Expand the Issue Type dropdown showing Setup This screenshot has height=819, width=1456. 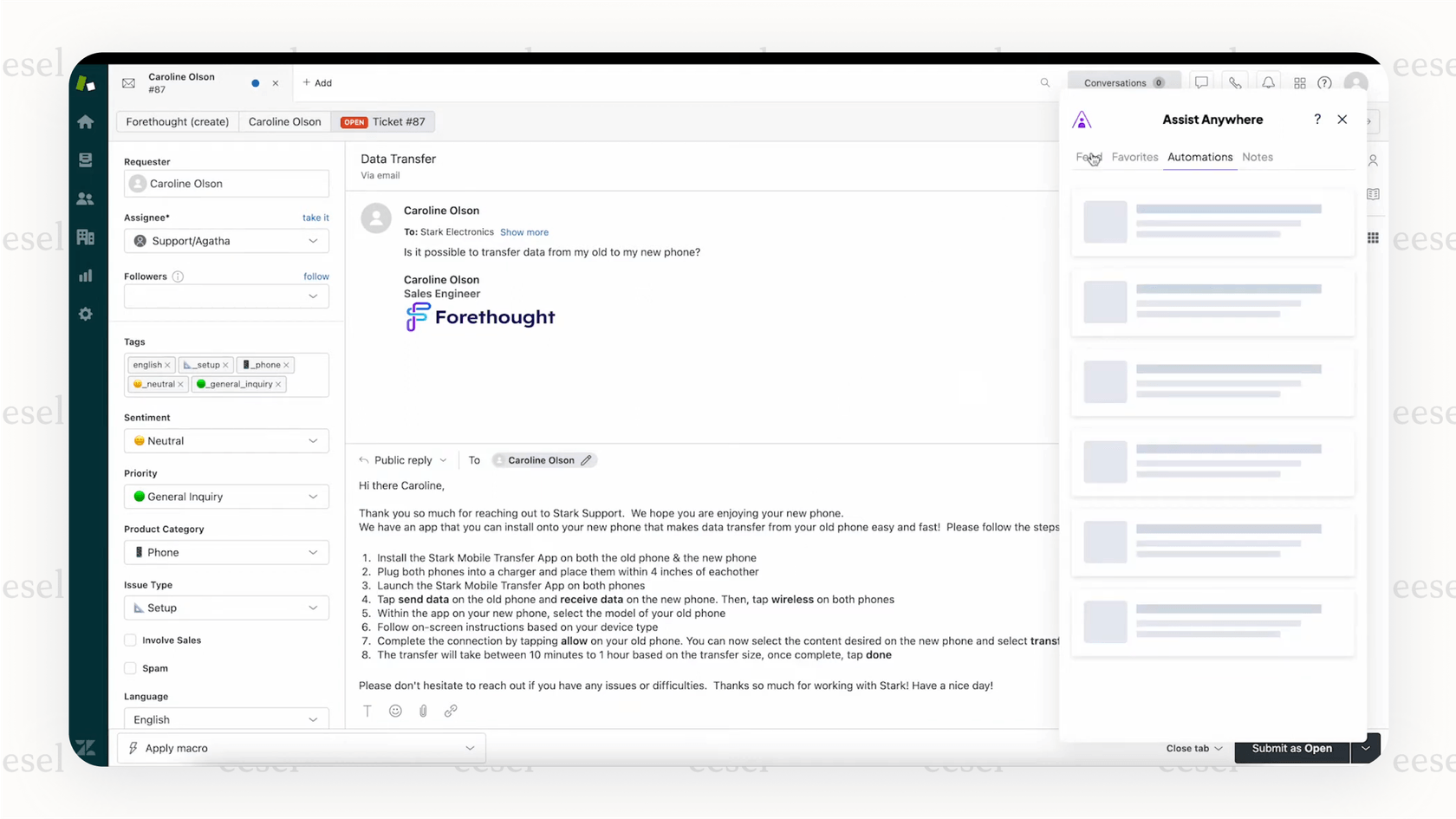point(225,608)
